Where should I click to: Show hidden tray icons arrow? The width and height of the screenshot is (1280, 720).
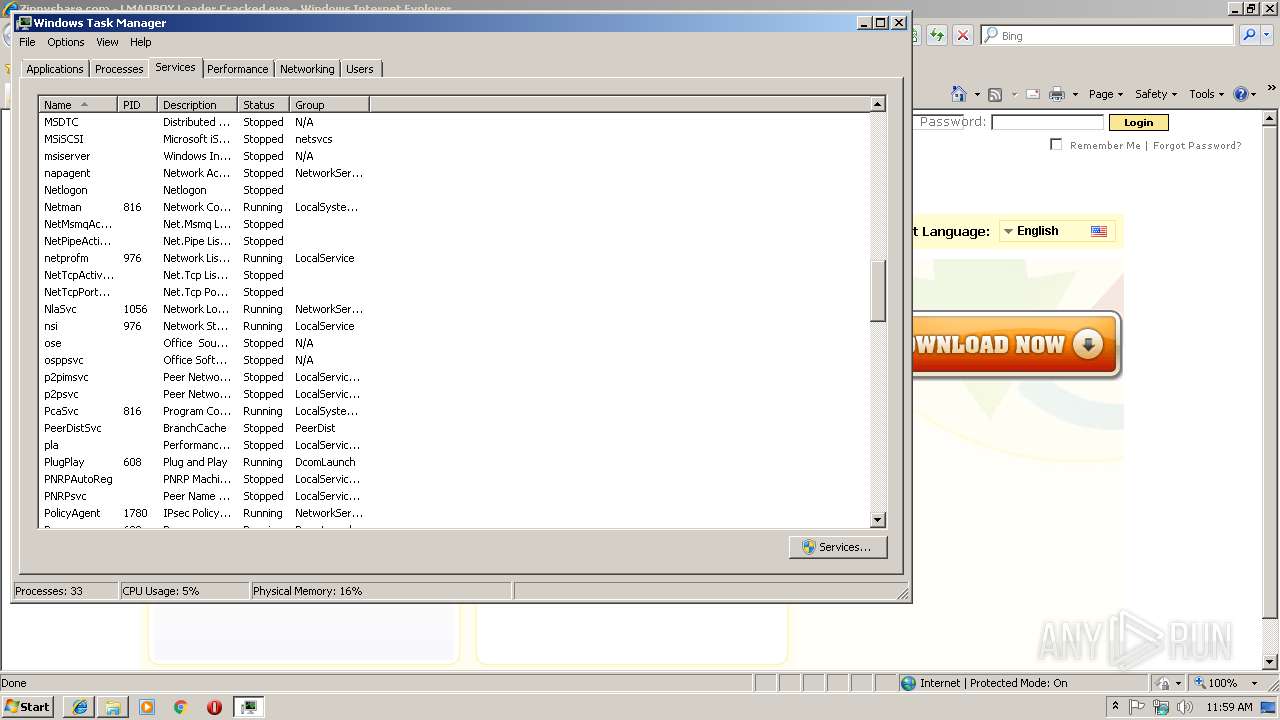pyautogui.click(x=1116, y=706)
